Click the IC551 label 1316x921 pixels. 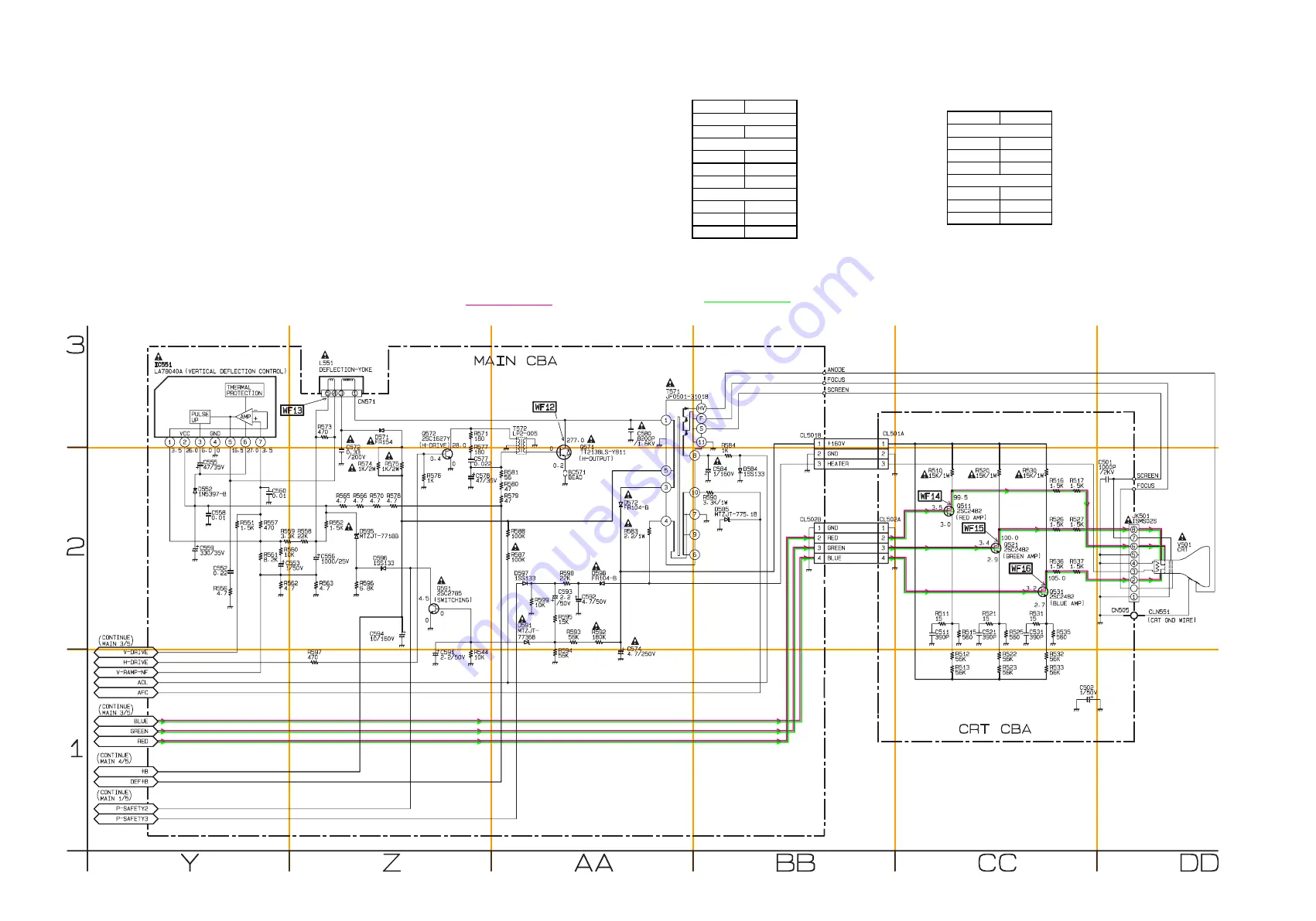click(x=163, y=365)
